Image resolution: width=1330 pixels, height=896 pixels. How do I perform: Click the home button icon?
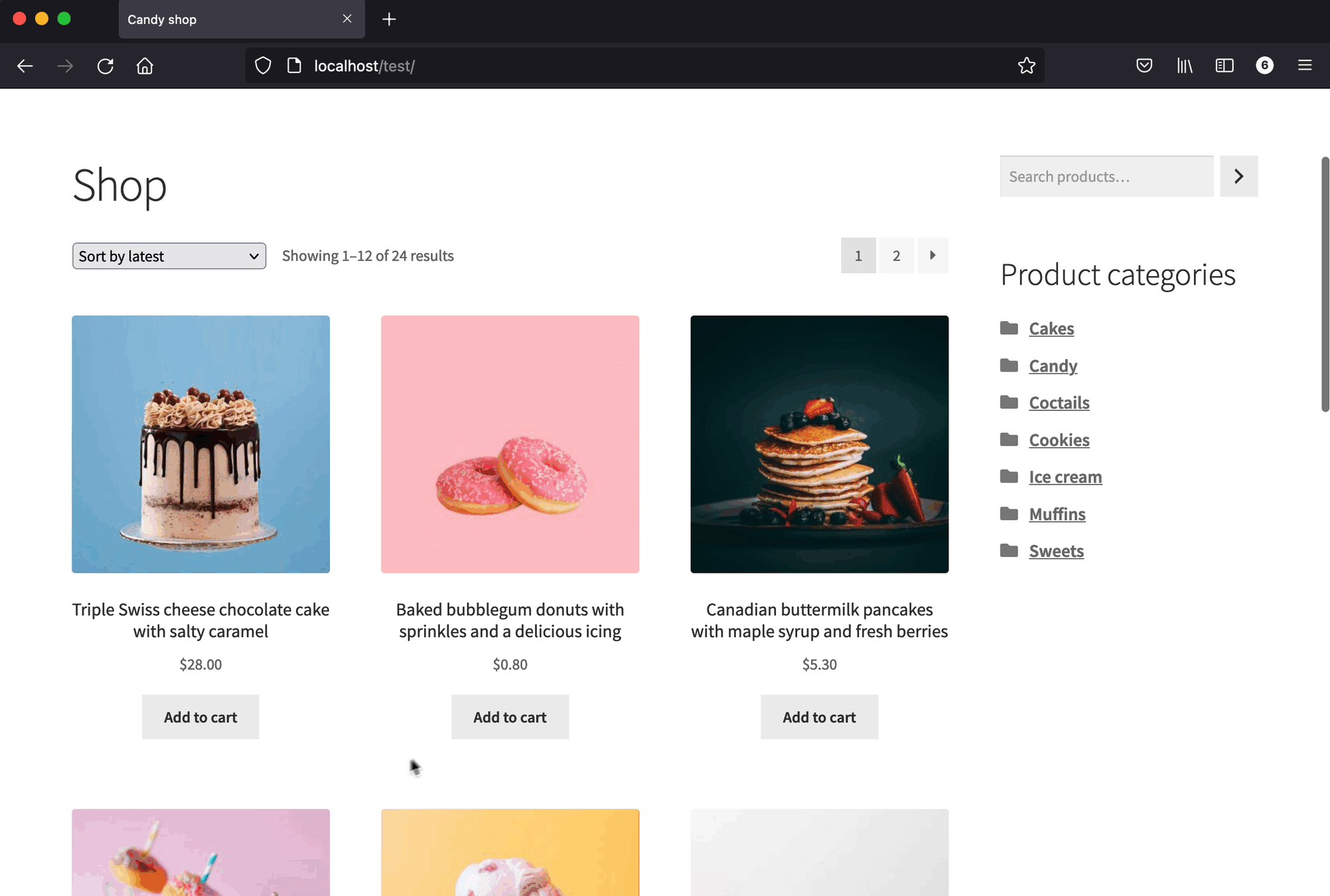(144, 66)
